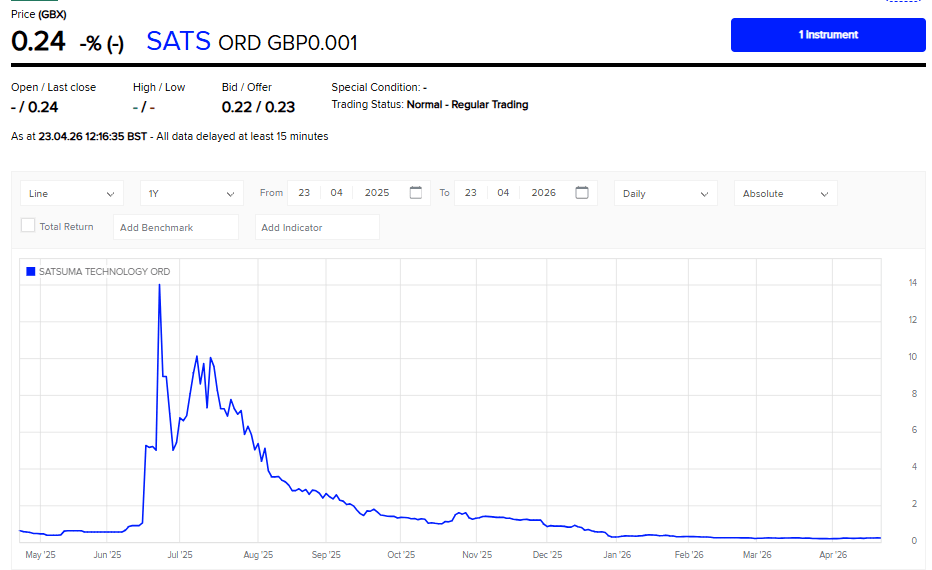This screenshot has height=570, width=932.
Task: Click the Add Benchmark input field
Action: (176, 228)
